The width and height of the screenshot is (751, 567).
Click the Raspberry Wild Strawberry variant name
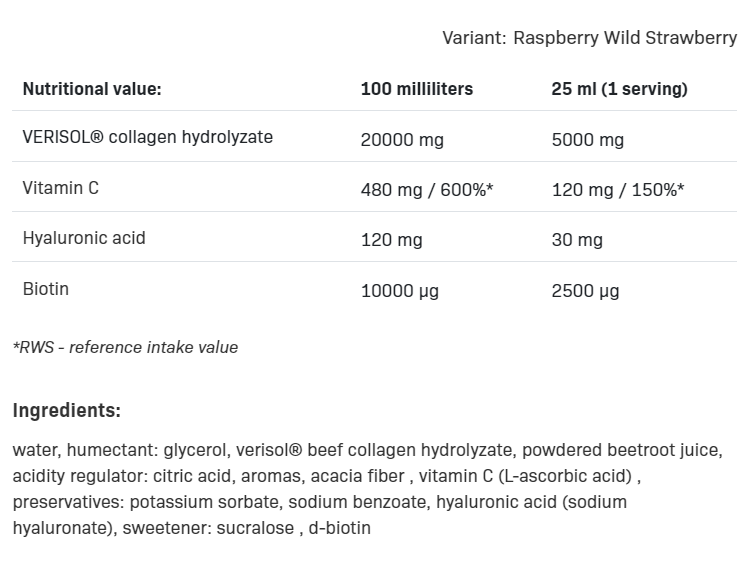pos(625,38)
